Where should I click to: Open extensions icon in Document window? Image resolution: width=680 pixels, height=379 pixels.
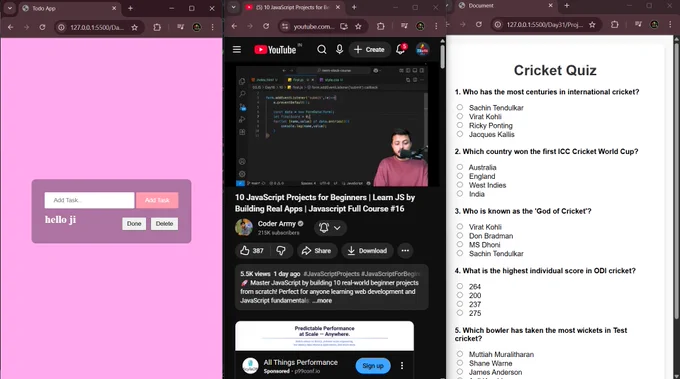tap(615, 25)
